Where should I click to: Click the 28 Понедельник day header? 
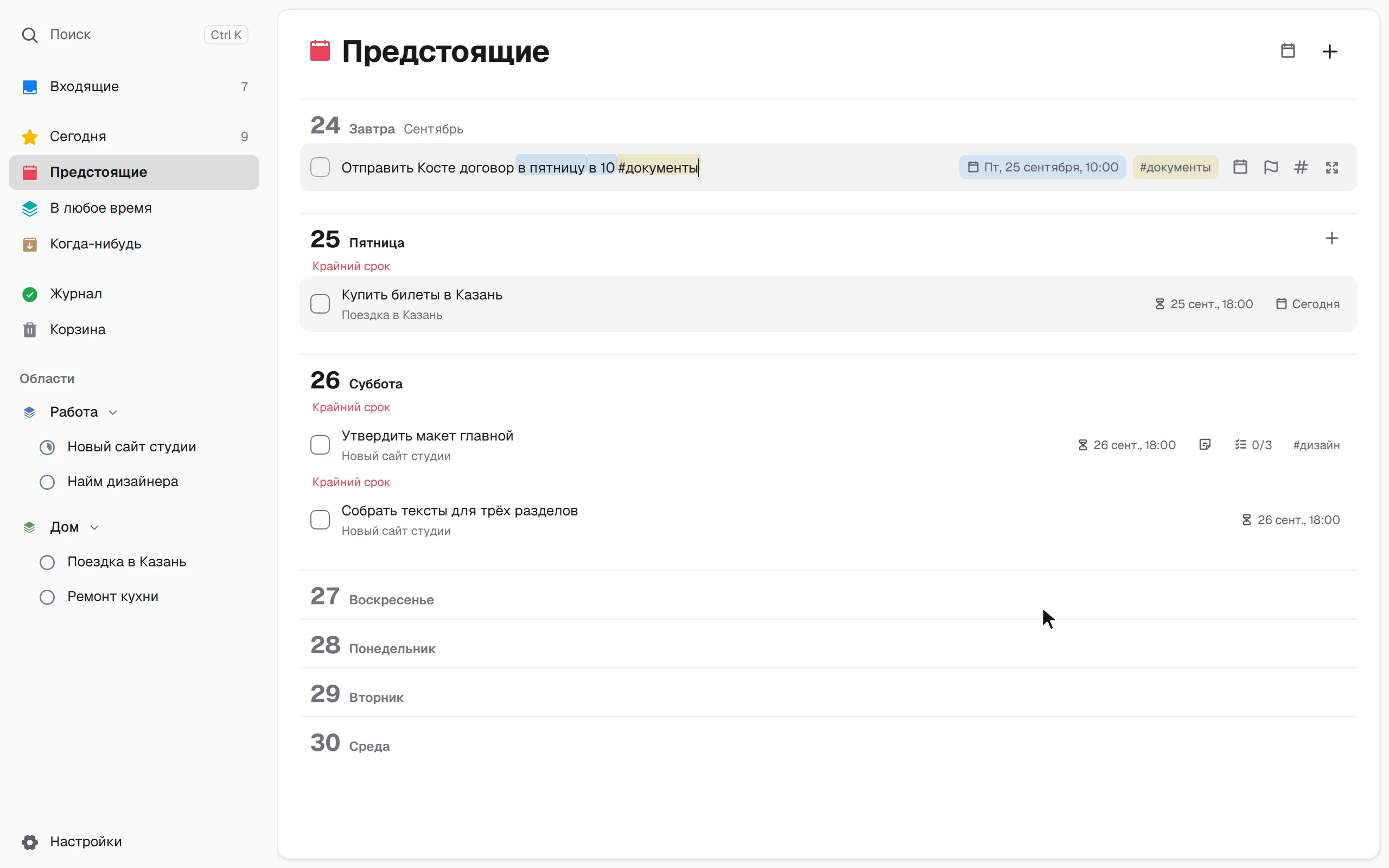point(373,645)
